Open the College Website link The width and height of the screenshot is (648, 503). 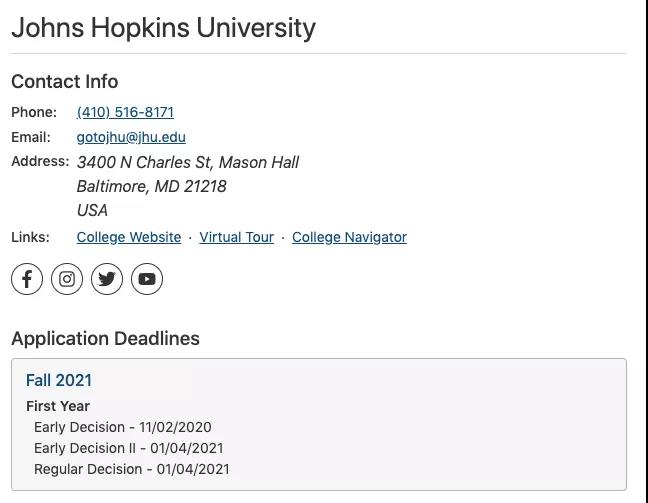click(129, 237)
